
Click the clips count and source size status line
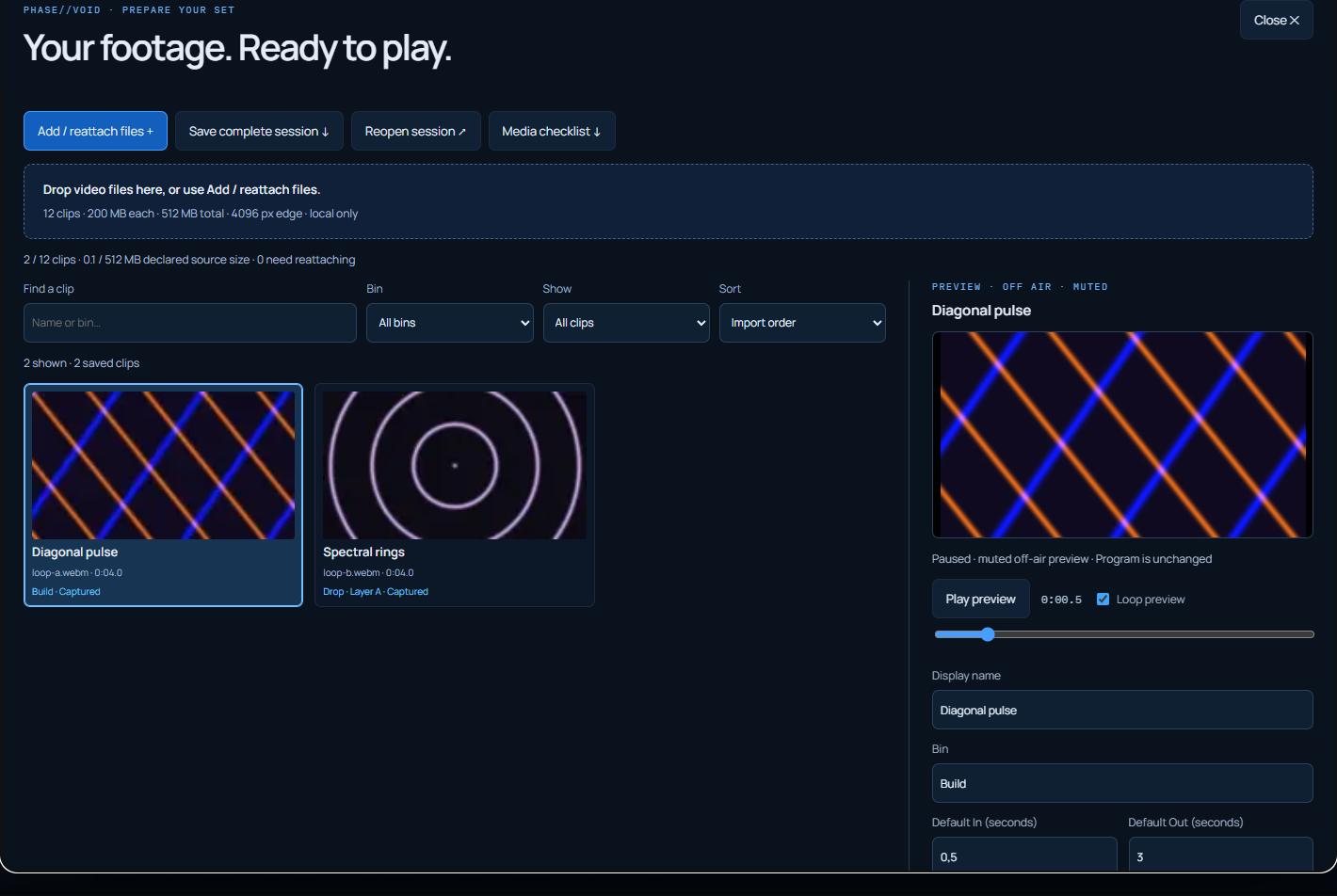[x=189, y=260]
